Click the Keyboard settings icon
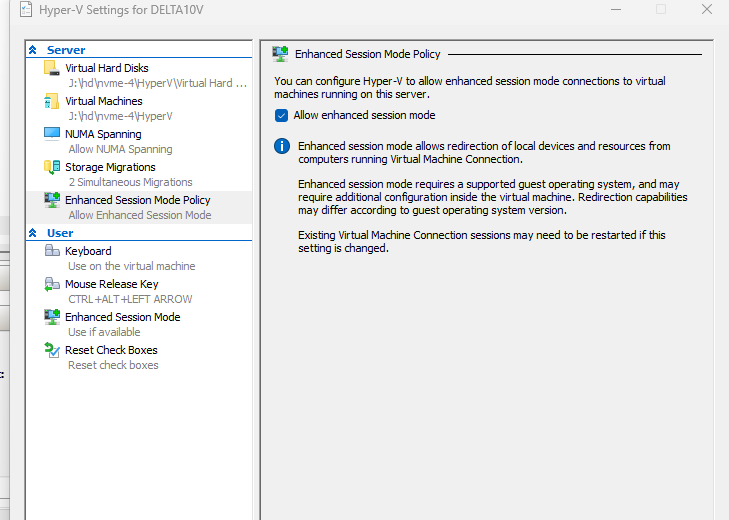 (52, 251)
